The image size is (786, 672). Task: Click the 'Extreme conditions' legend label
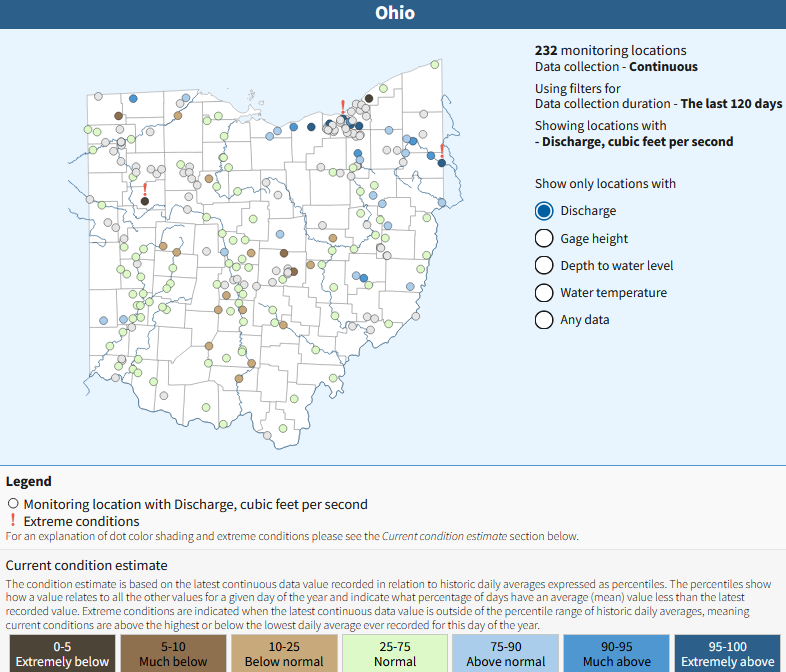tap(81, 521)
